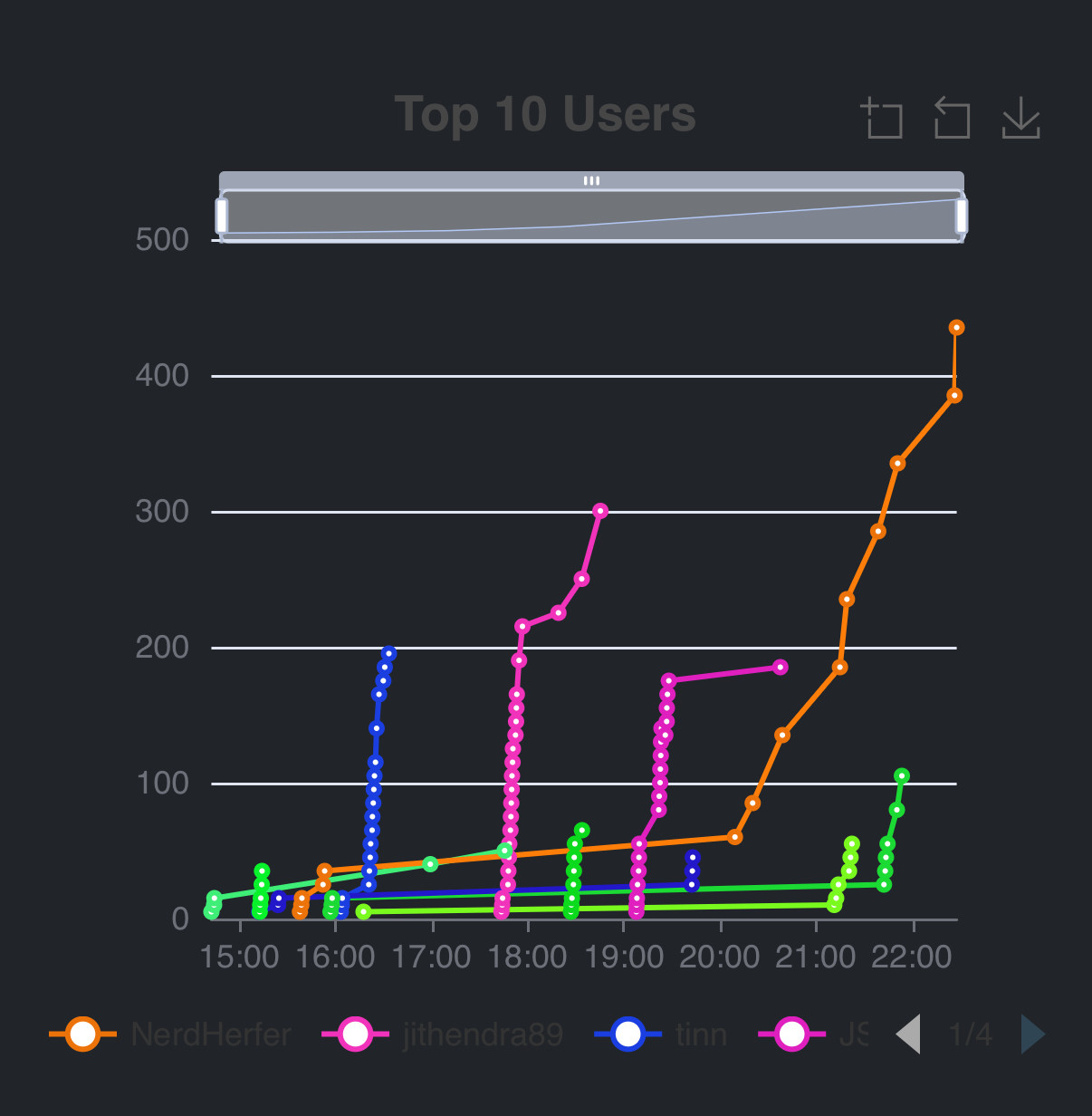Viewport: 1092px width, 1116px height.
Task: Click the Top 10 Users title
Action: click(545, 115)
